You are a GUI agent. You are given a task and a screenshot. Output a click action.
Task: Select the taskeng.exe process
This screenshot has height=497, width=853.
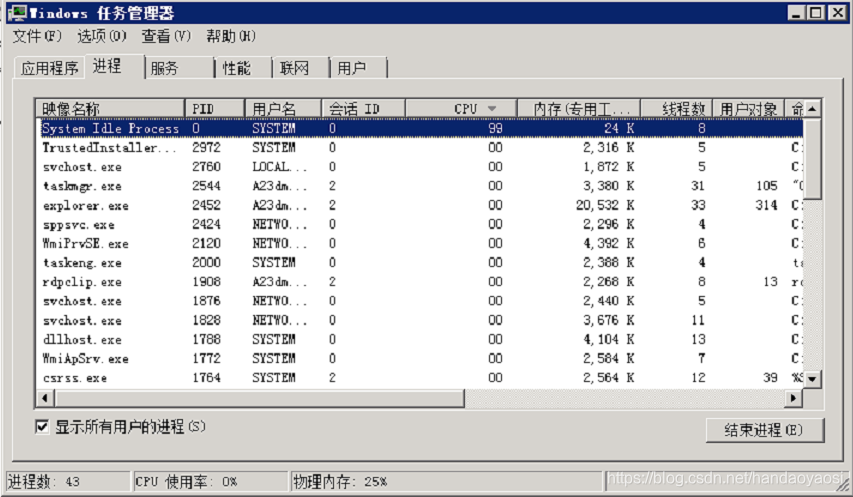[420, 263]
